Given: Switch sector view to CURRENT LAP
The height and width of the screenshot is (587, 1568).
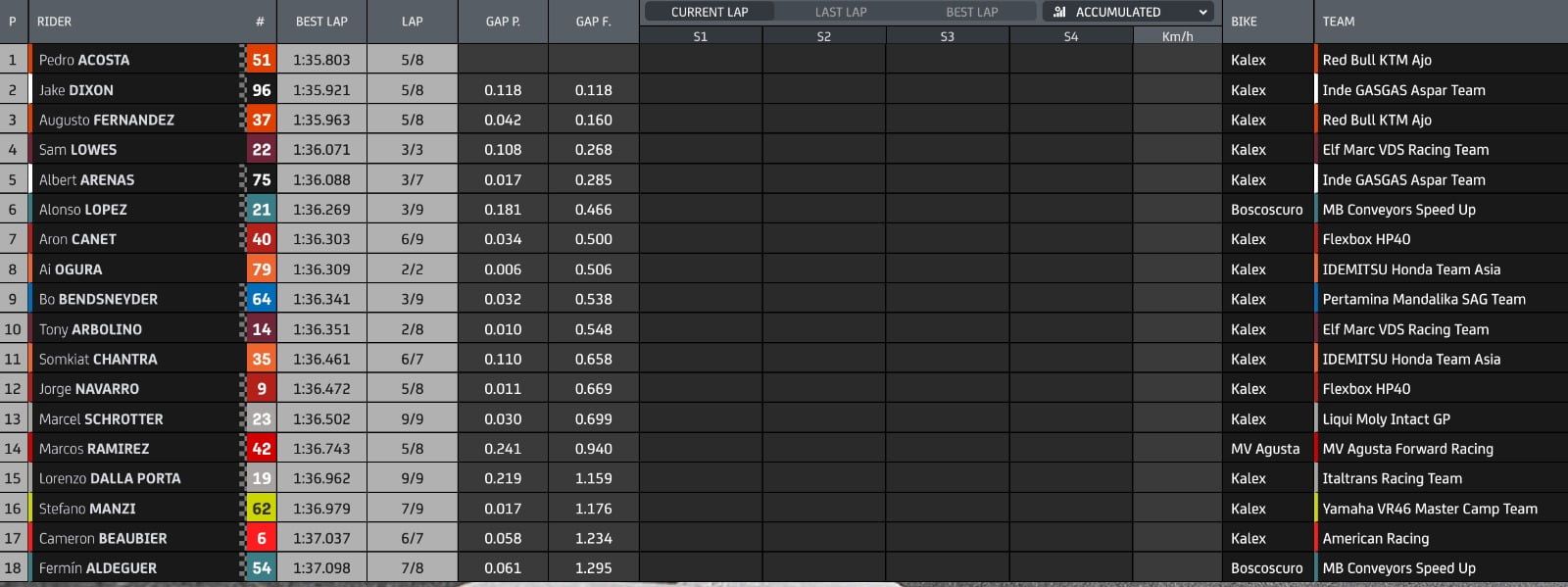Looking at the screenshot, I should pos(709,12).
